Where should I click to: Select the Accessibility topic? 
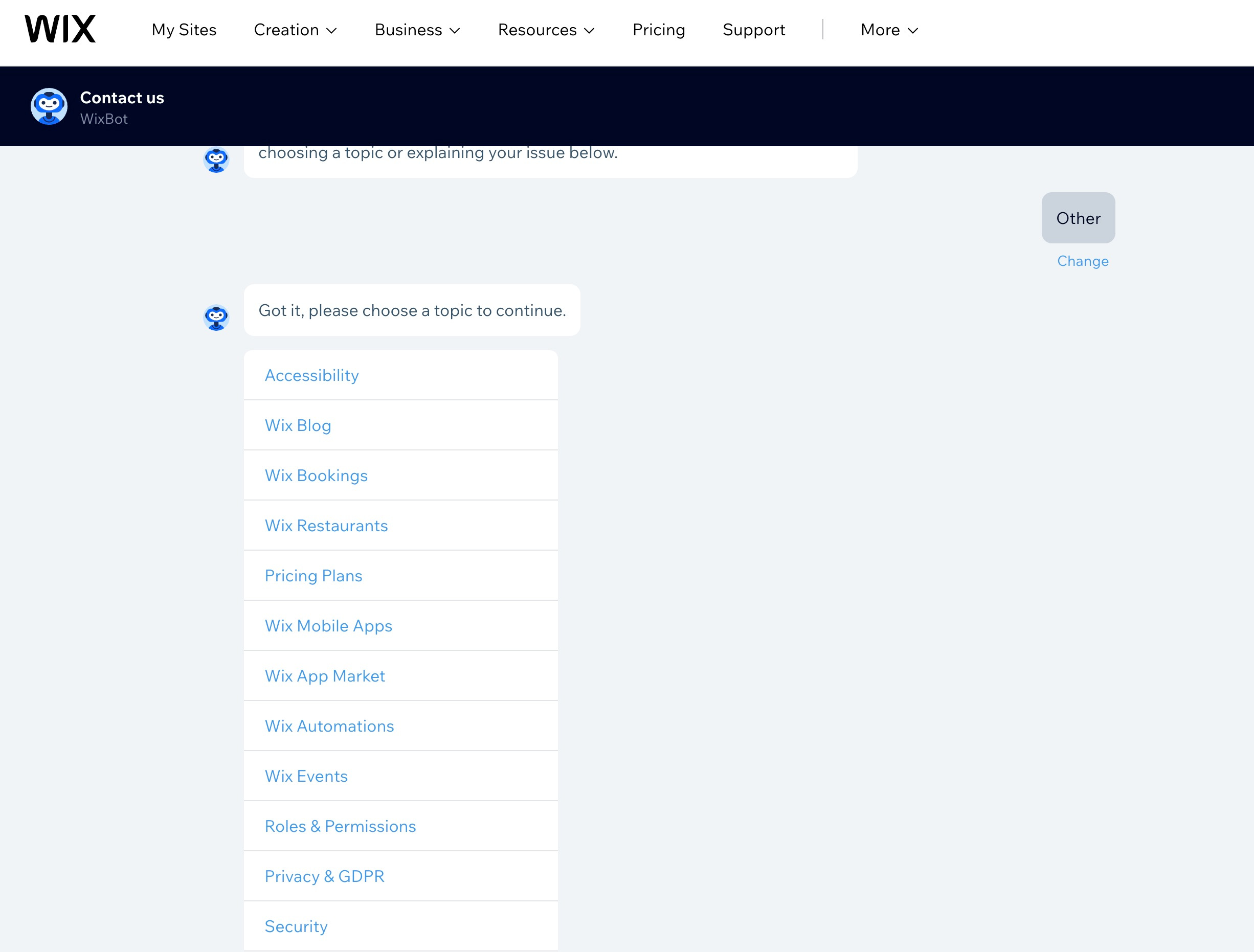[x=311, y=375]
